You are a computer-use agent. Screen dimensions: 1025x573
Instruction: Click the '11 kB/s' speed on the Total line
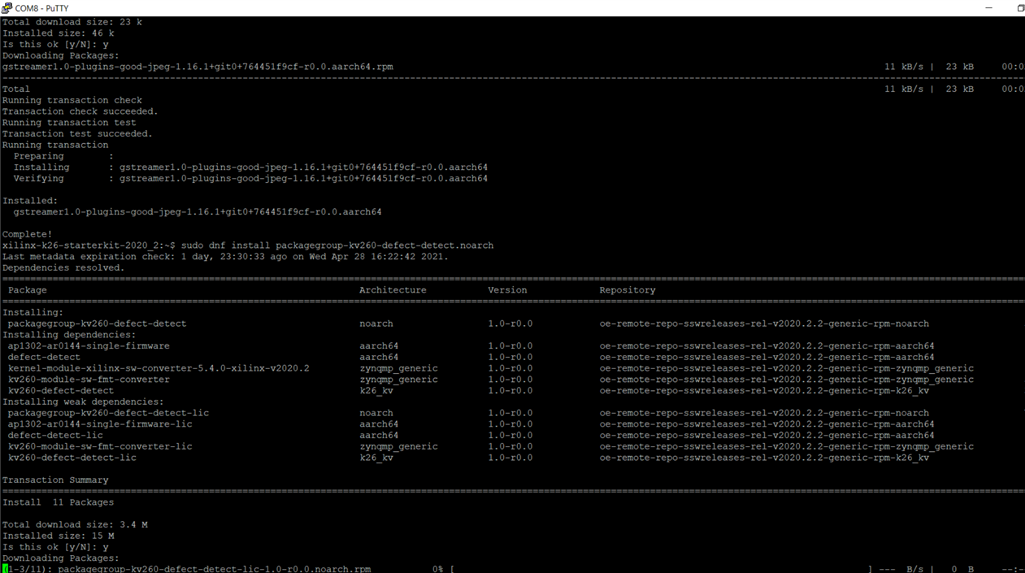pos(904,89)
